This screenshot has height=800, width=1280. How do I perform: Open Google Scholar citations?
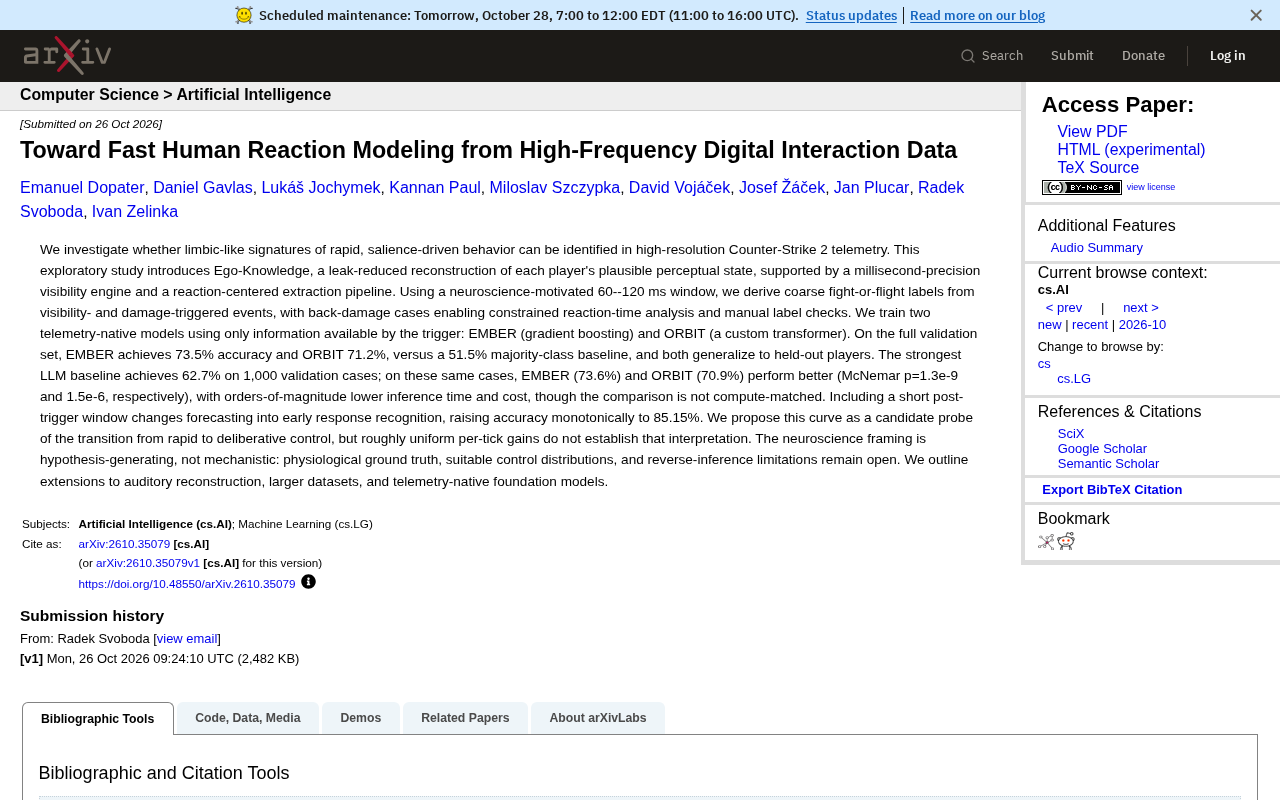[x=1102, y=449]
